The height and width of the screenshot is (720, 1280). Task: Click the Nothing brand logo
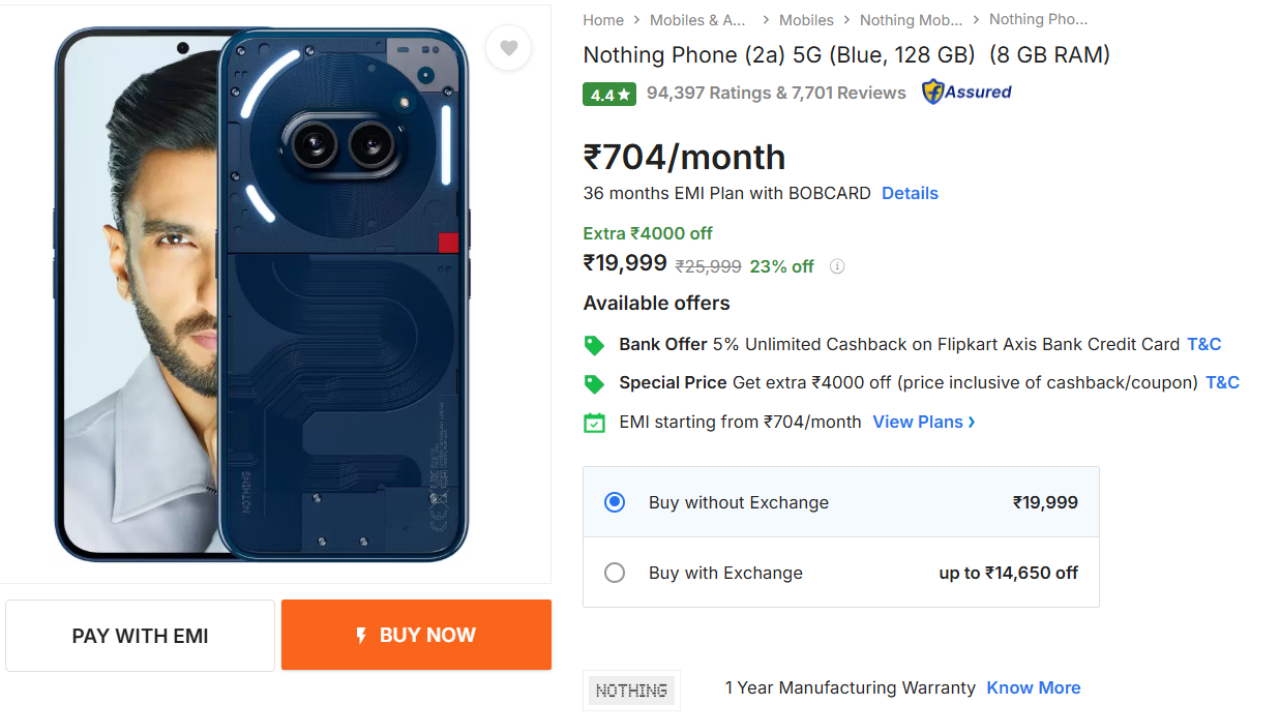pyautogui.click(x=631, y=690)
